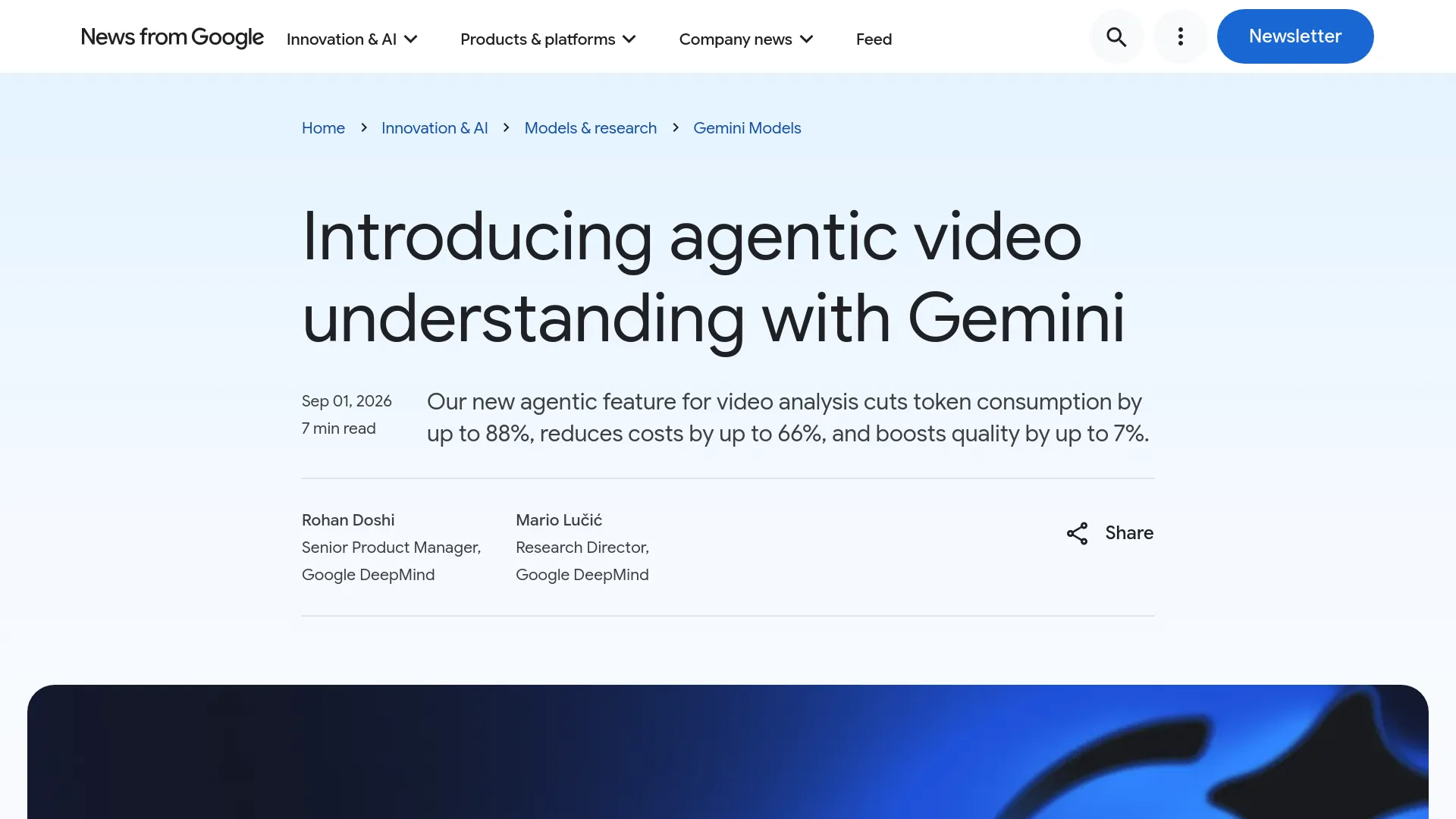Viewport: 1456px width, 819px height.
Task: Click the 7 min read label
Action: [x=339, y=428]
